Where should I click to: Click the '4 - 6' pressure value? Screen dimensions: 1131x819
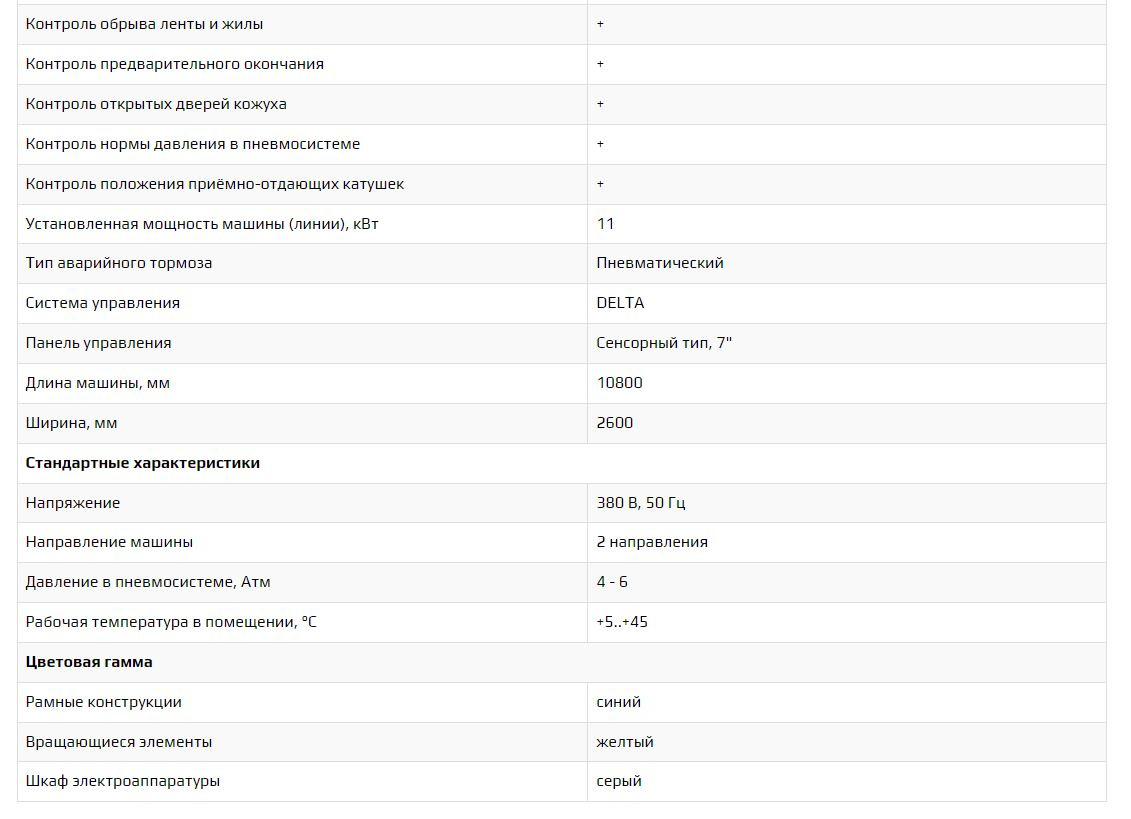[612, 582]
